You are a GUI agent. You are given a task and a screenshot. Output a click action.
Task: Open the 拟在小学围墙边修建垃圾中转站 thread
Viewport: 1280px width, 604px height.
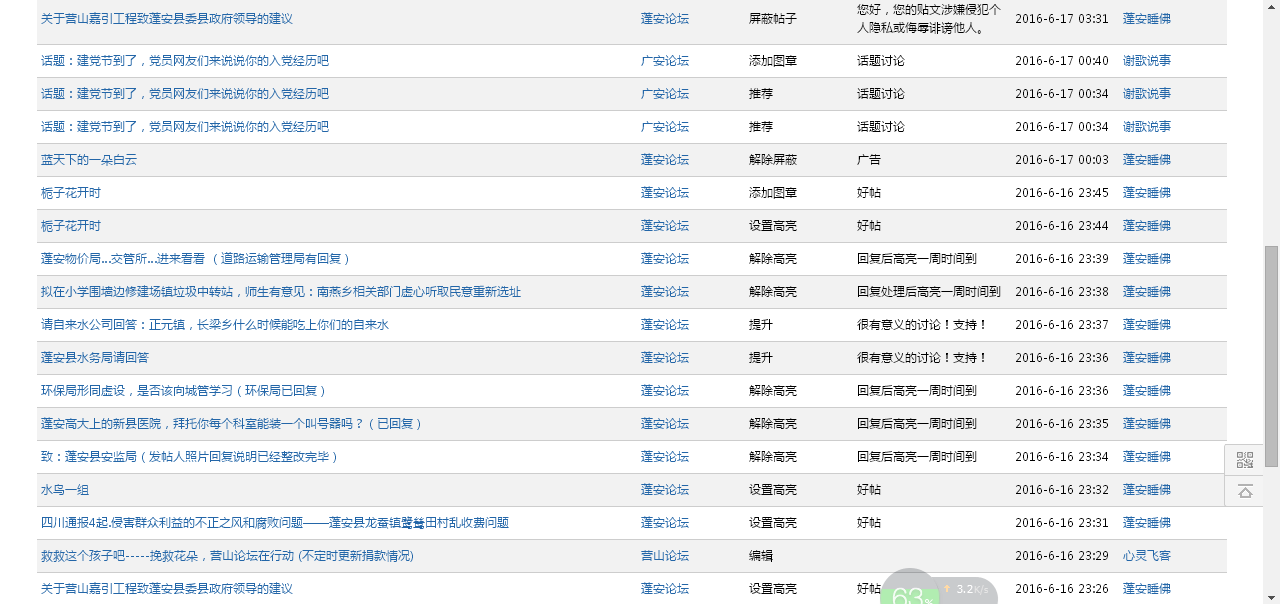point(280,292)
